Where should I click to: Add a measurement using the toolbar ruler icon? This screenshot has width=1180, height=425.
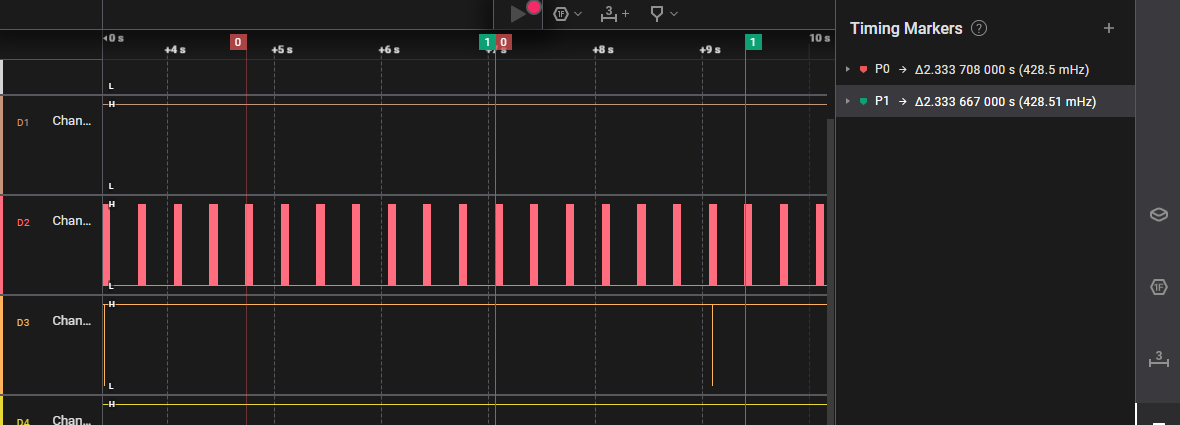point(609,13)
